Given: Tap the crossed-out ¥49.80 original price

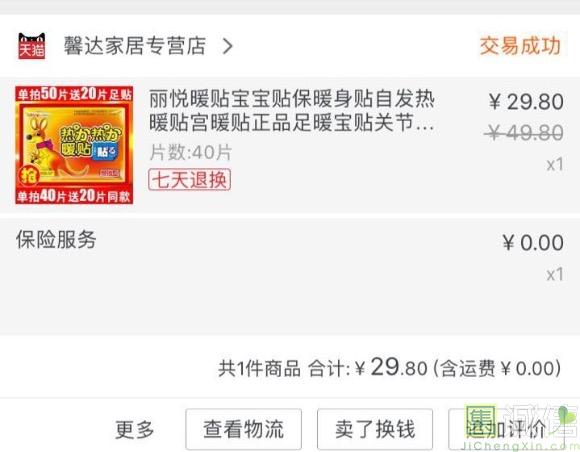Looking at the screenshot, I should 524,132.
